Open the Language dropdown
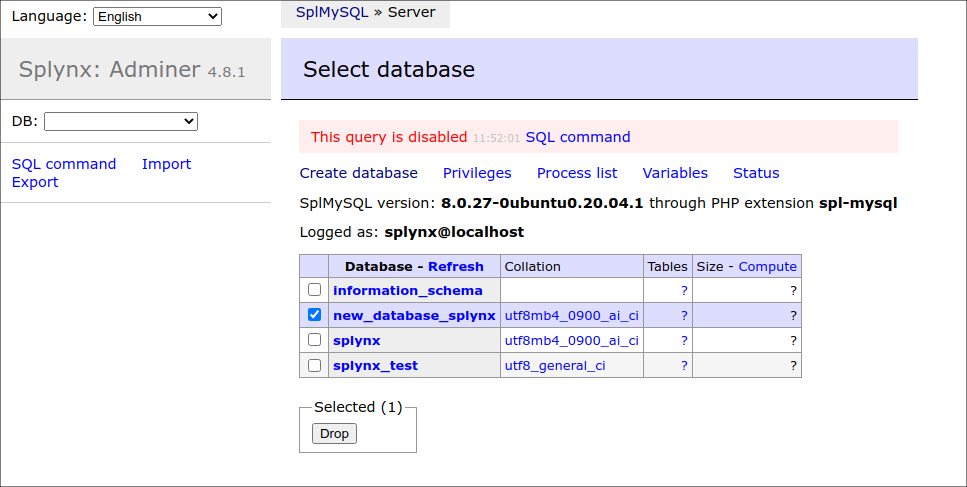Screen dimensions: 967x487 (157, 16)
